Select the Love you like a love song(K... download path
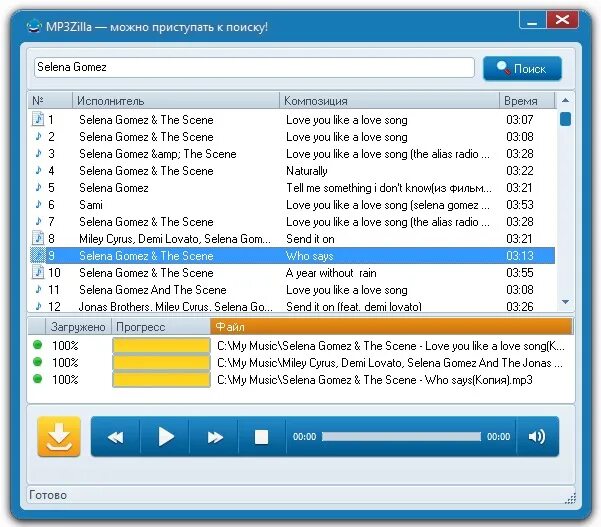This screenshot has width=601, height=527. (x=391, y=346)
